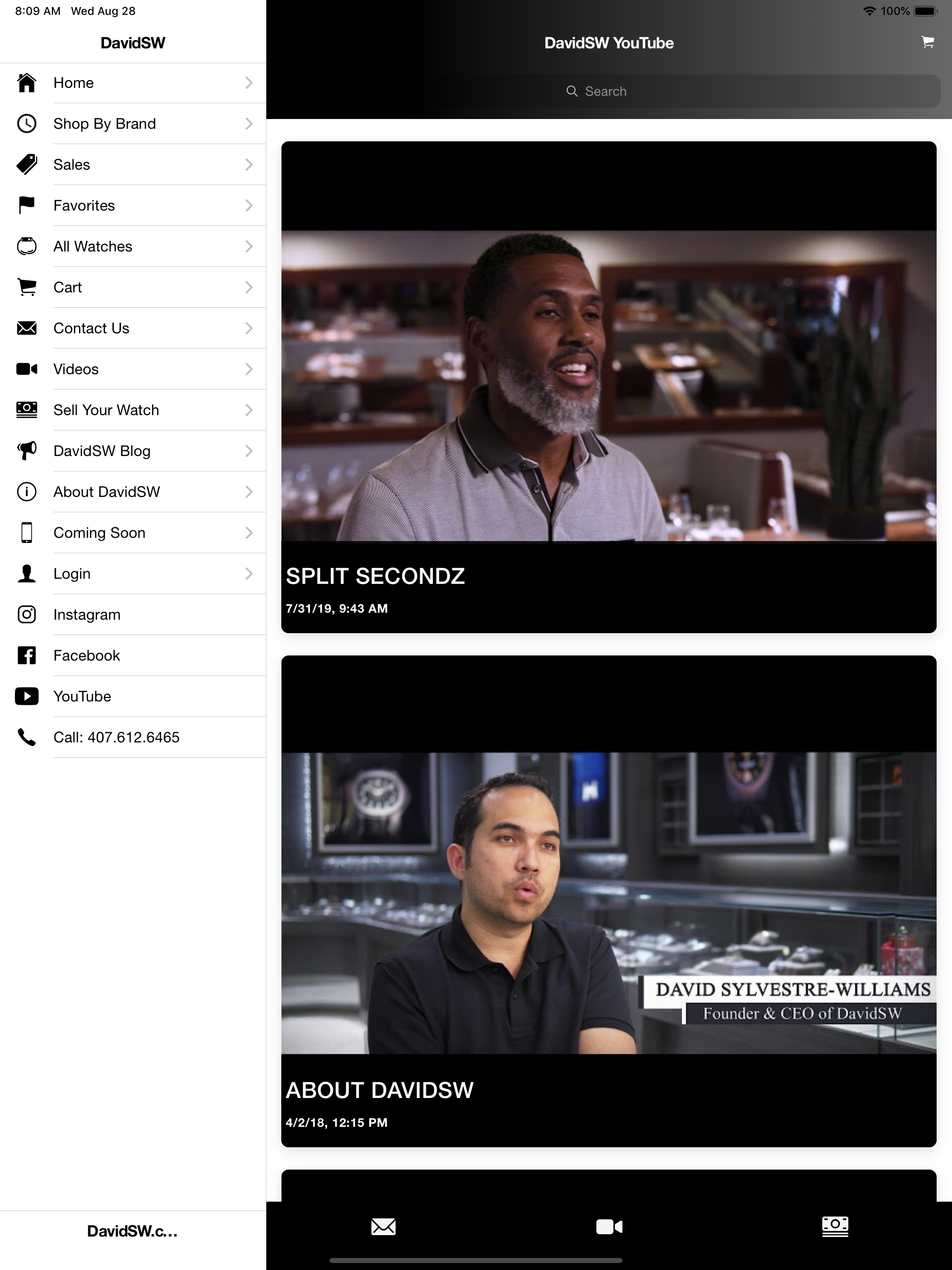Open Shop By Brand menu item
This screenshot has width=952, height=1270.
[132, 124]
